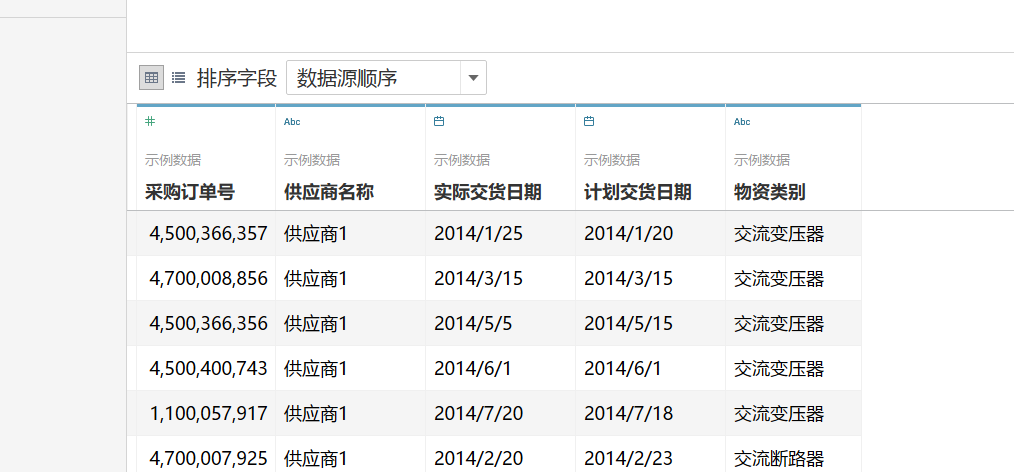
Task: Click 示例数据 label above 采购订单号
Action: pos(173,160)
